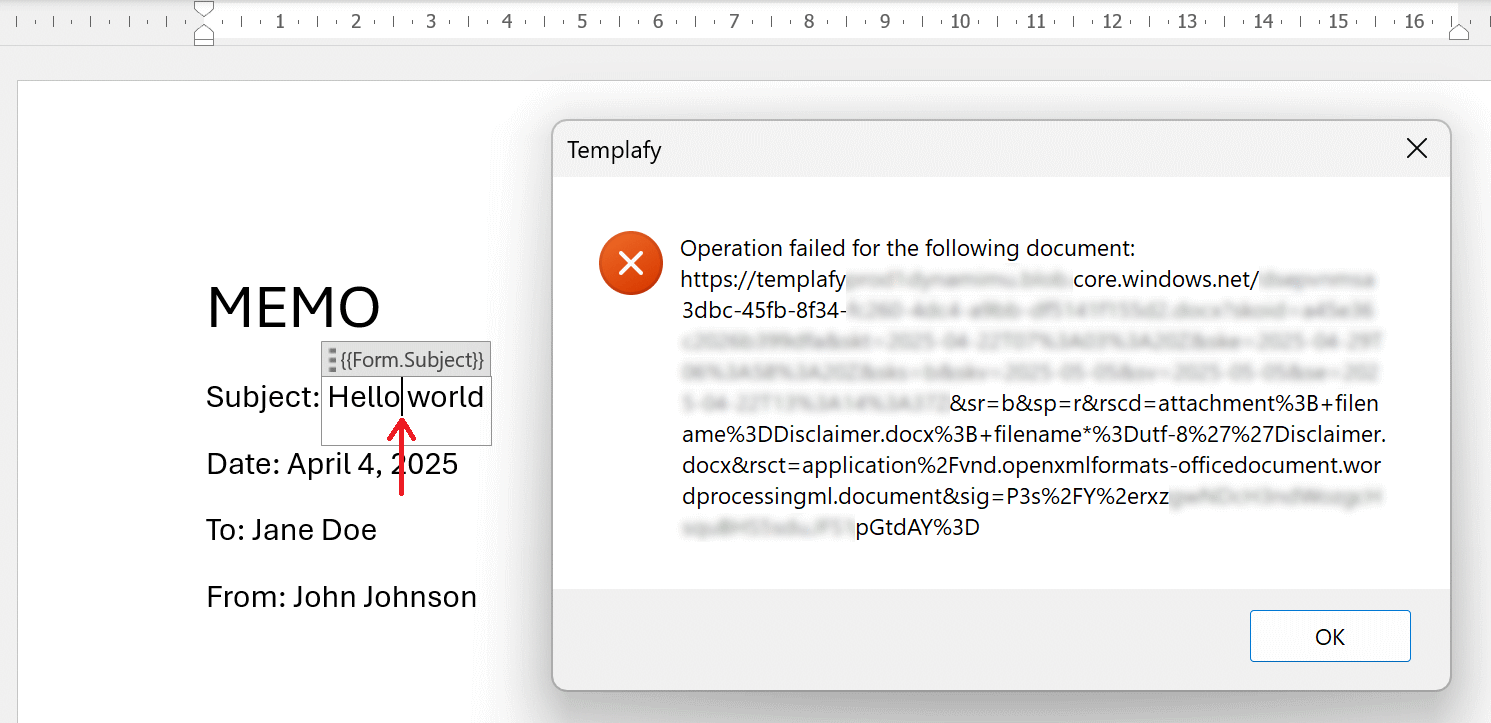1491x723 pixels.
Task: Click the Templafy dialog title
Action: coord(614,150)
